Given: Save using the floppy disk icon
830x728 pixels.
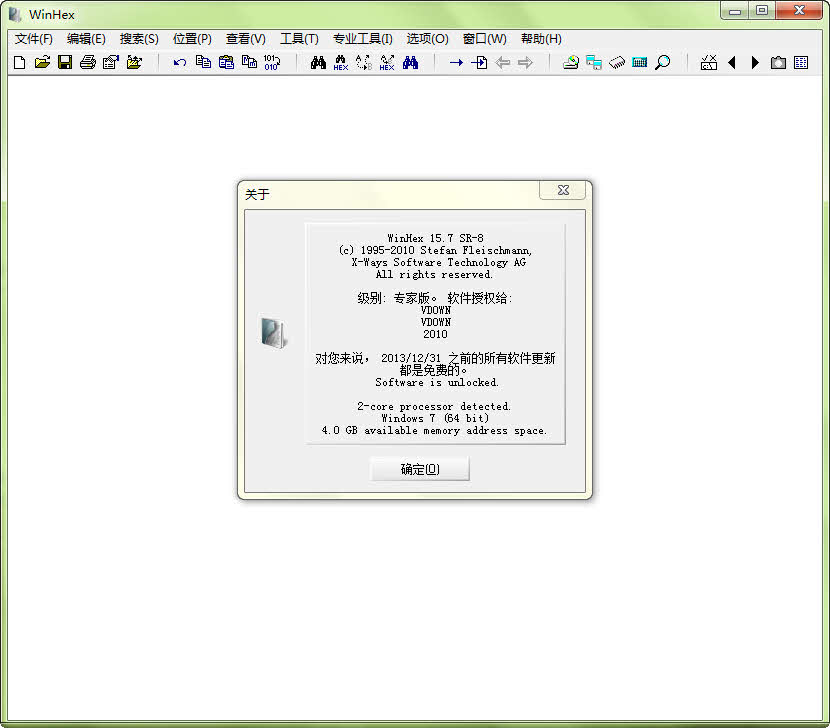Looking at the screenshot, I should (x=65, y=62).
